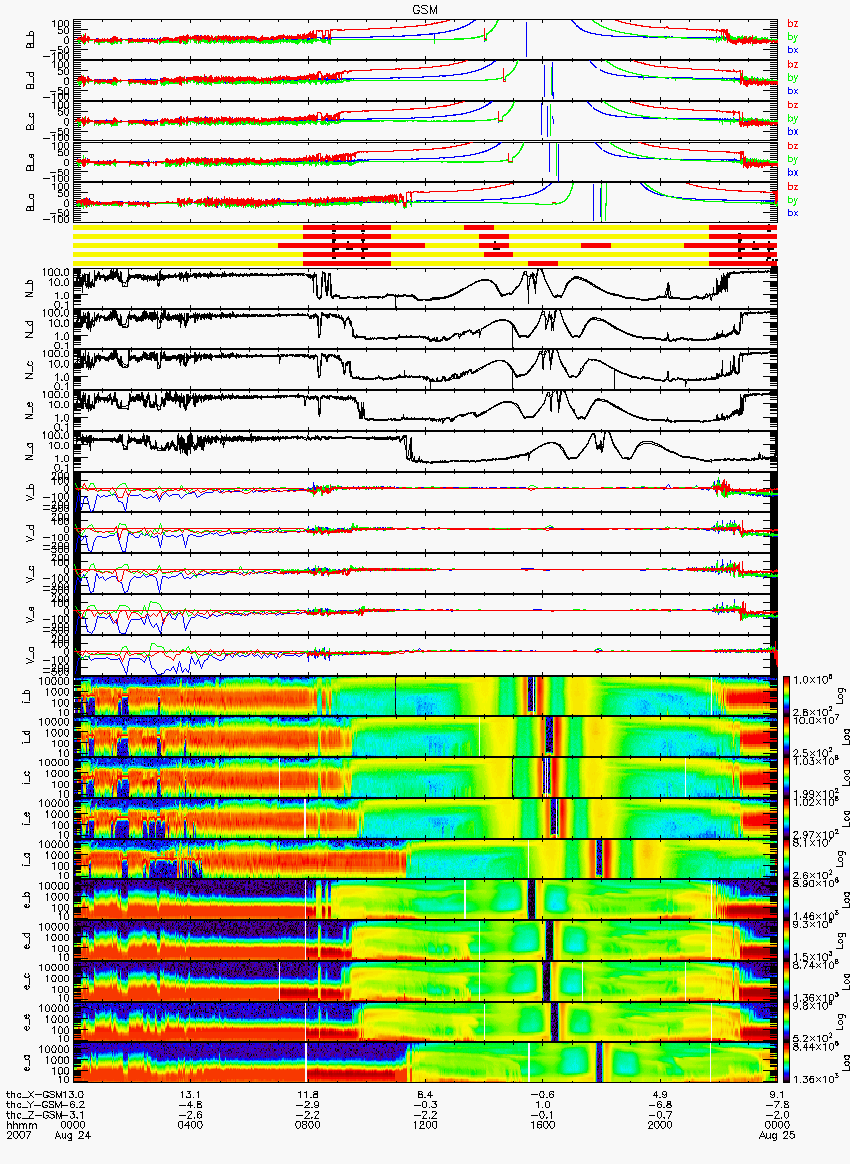Click the 13.1 X-GSM value at 0400

tap(190, 1095)
